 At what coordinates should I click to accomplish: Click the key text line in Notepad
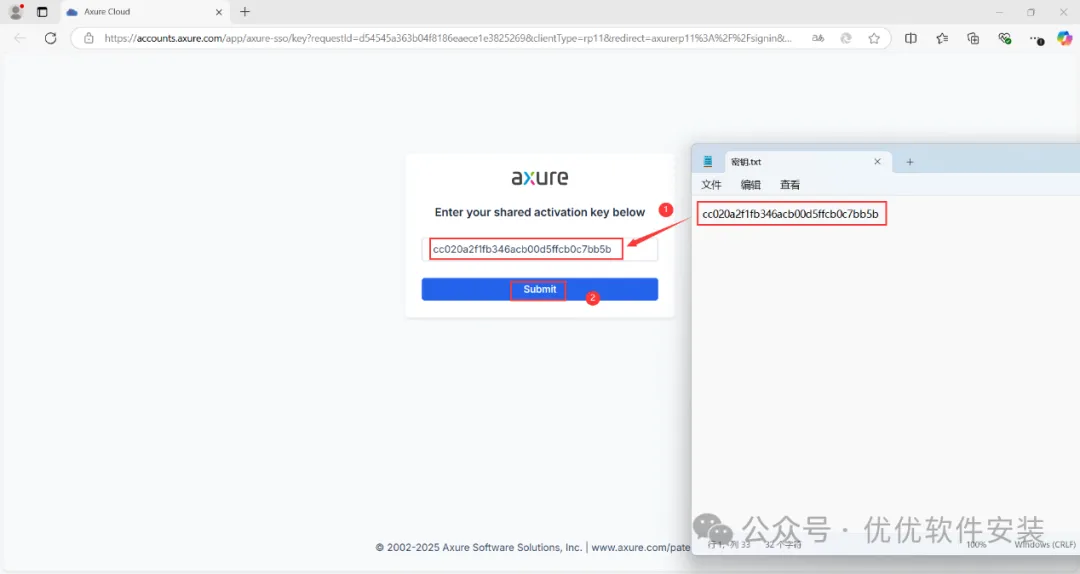[x=791, y=214]
